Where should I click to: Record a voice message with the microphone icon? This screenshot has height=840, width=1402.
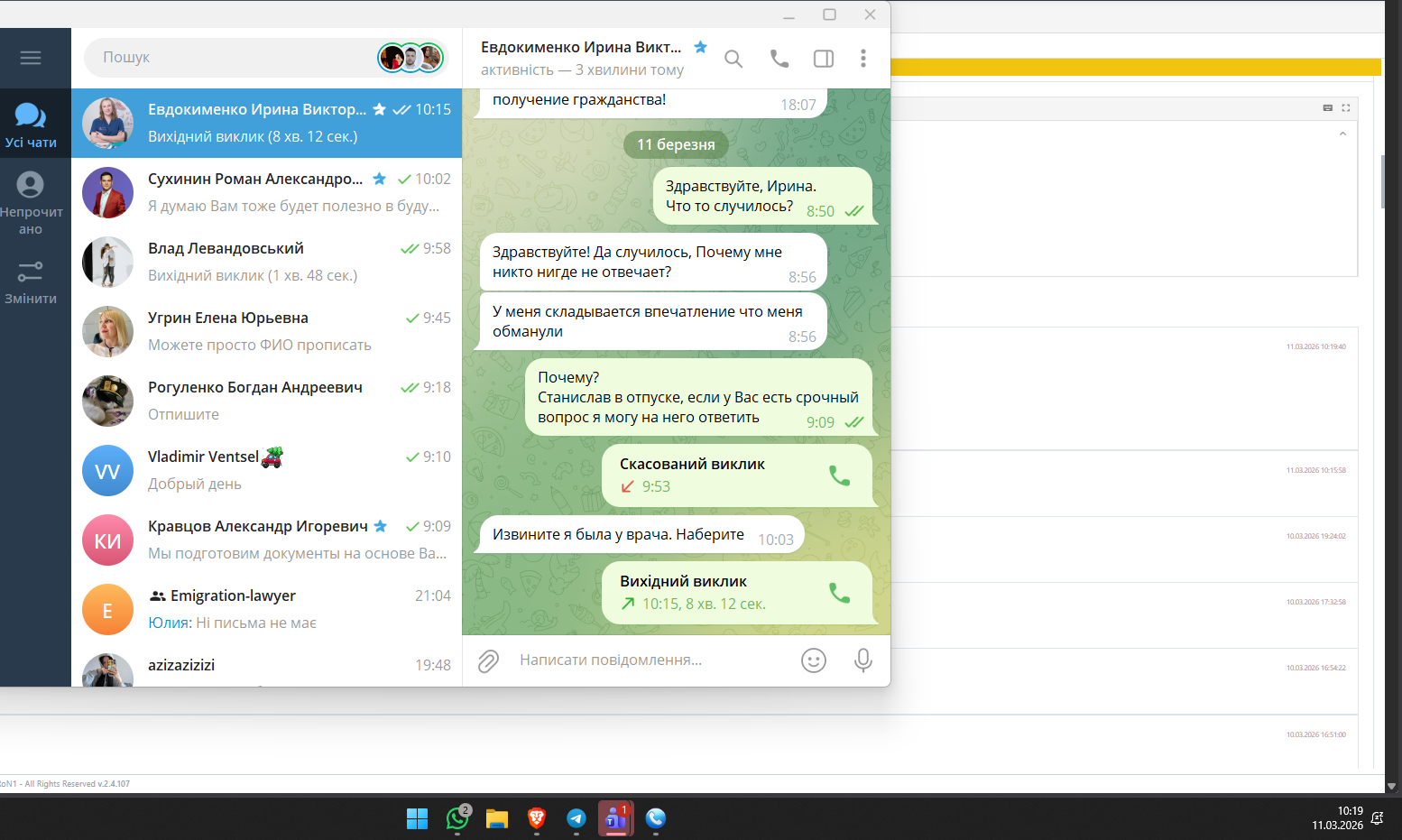[863, 660]
